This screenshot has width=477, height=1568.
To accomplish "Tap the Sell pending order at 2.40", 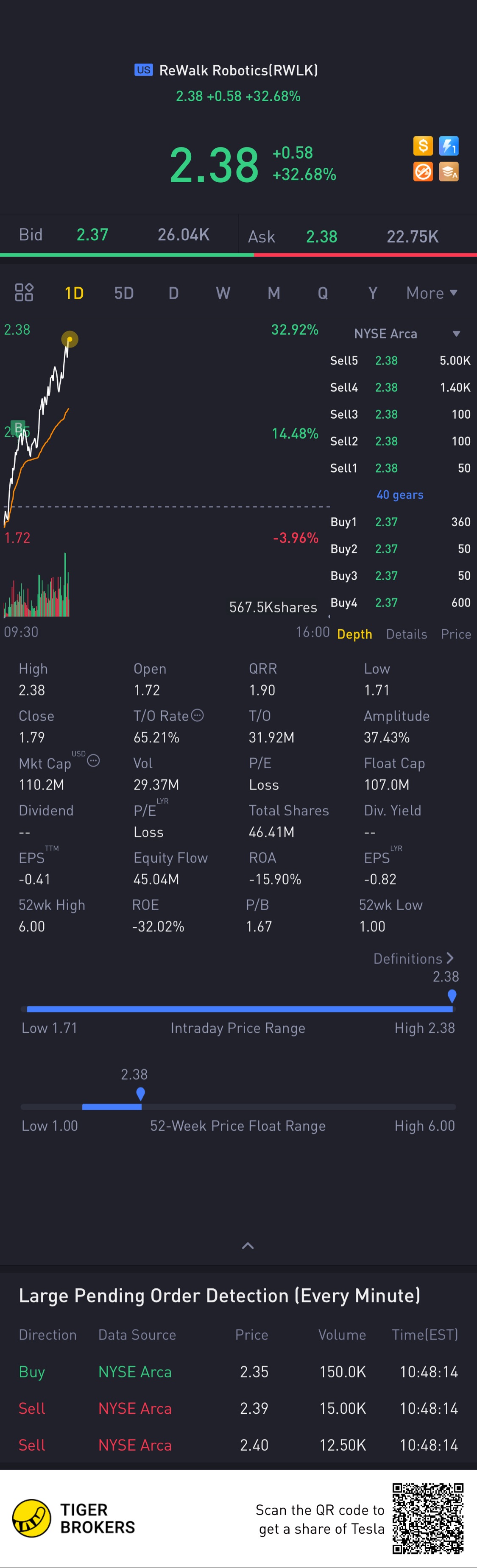I will 238,1444.
